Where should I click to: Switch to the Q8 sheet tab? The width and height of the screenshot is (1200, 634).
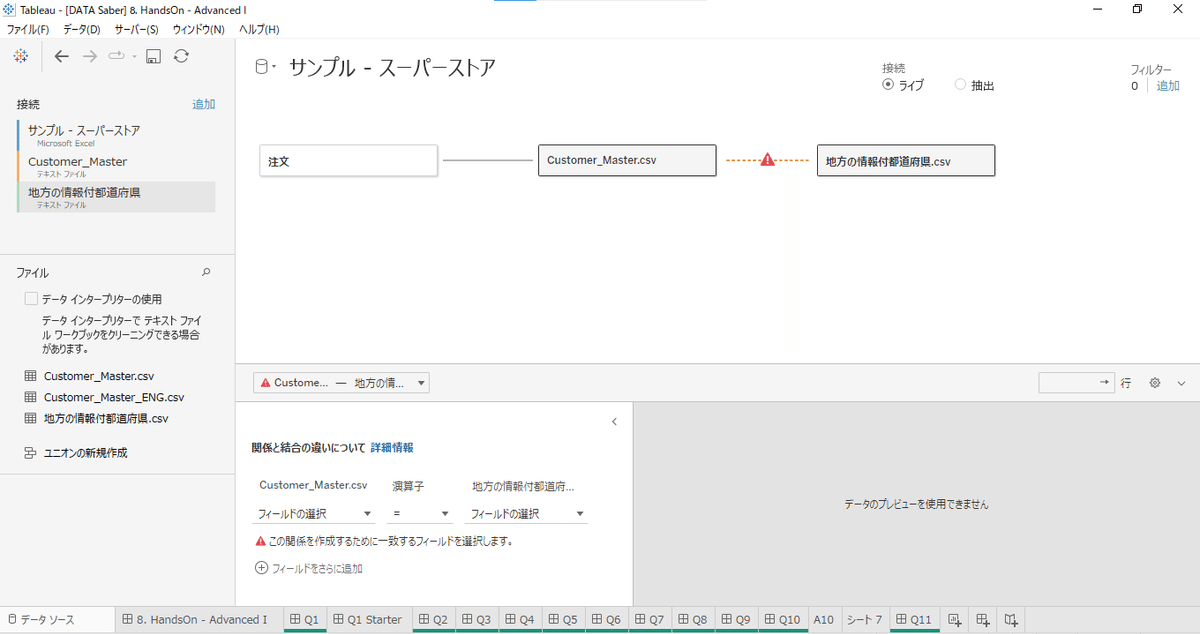click(x=692, y=620)
